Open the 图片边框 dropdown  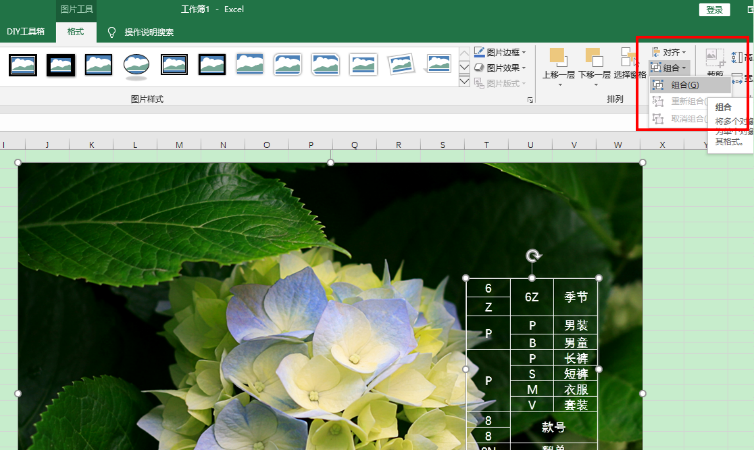(x=500, y=52)
